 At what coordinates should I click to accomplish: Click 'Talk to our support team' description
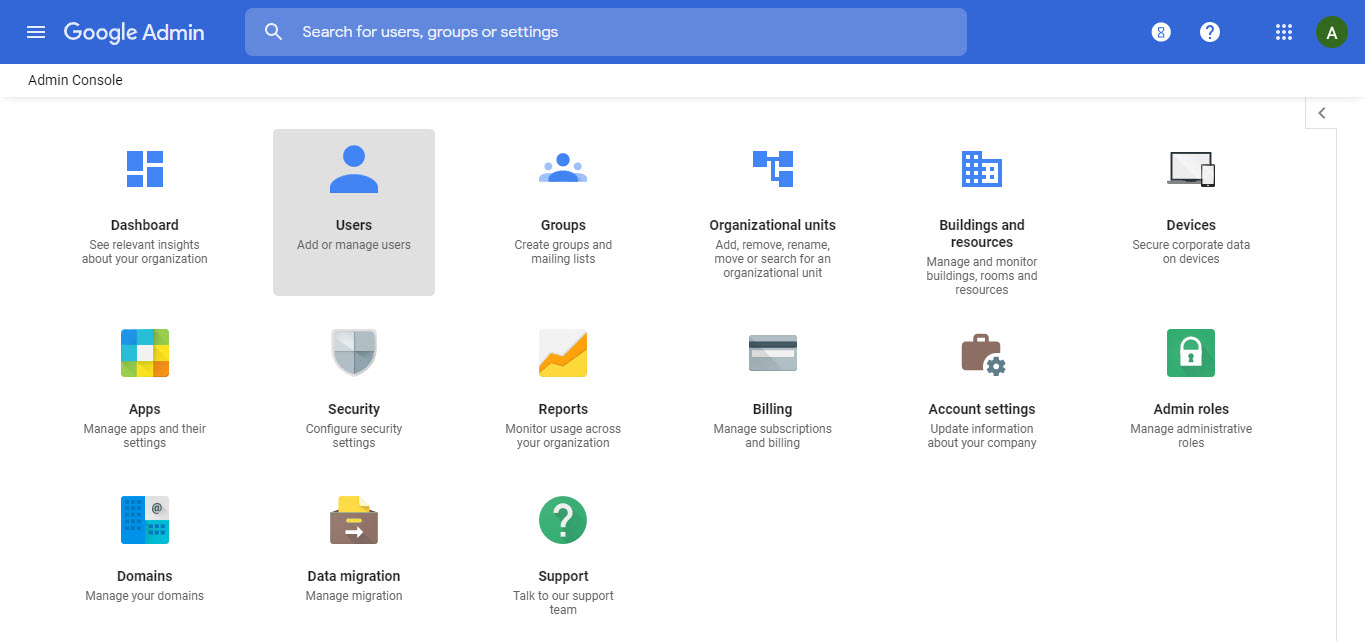[563, 603]
